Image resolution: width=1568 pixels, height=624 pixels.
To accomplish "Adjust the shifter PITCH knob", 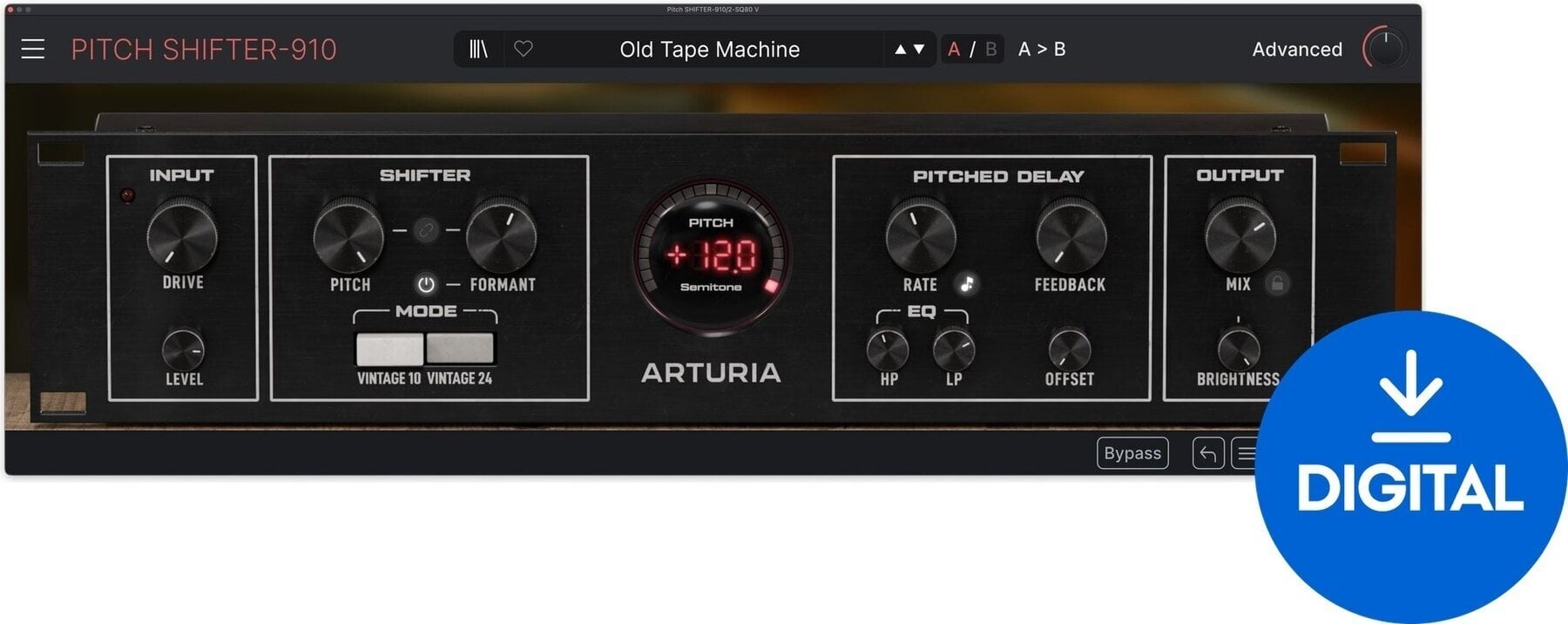I will [348, 235].
